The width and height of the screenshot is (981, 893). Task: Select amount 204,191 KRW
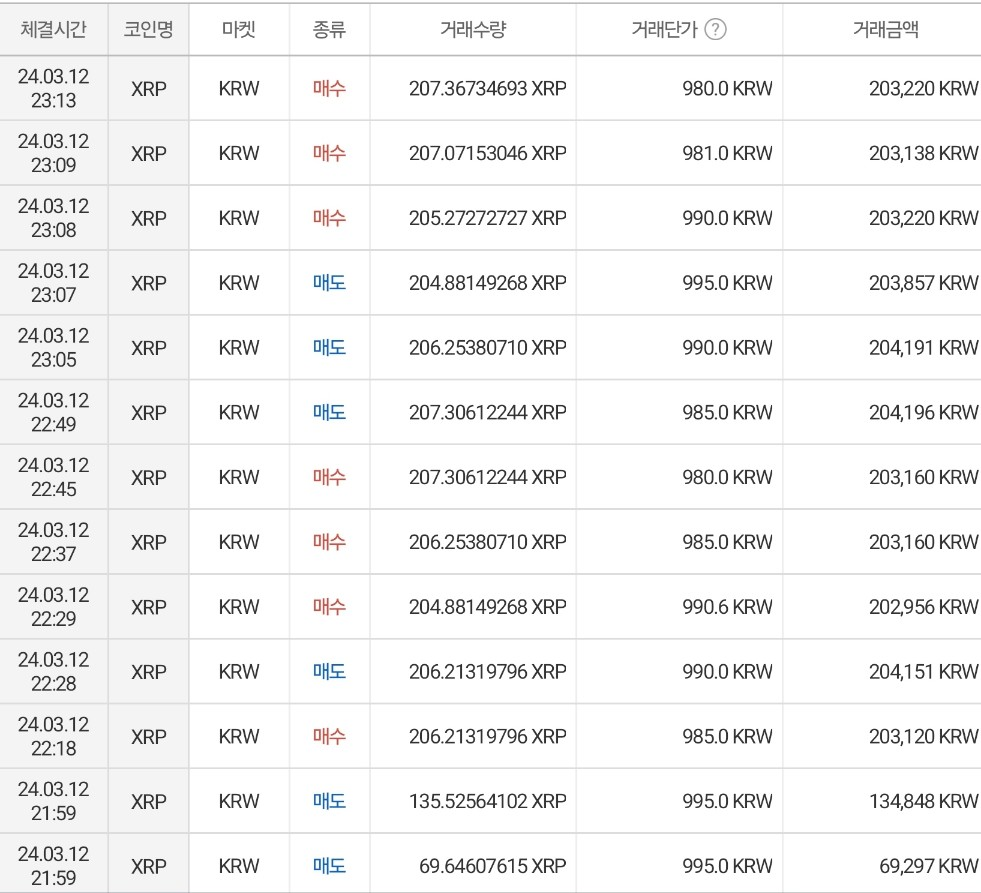tap(923, 347)
